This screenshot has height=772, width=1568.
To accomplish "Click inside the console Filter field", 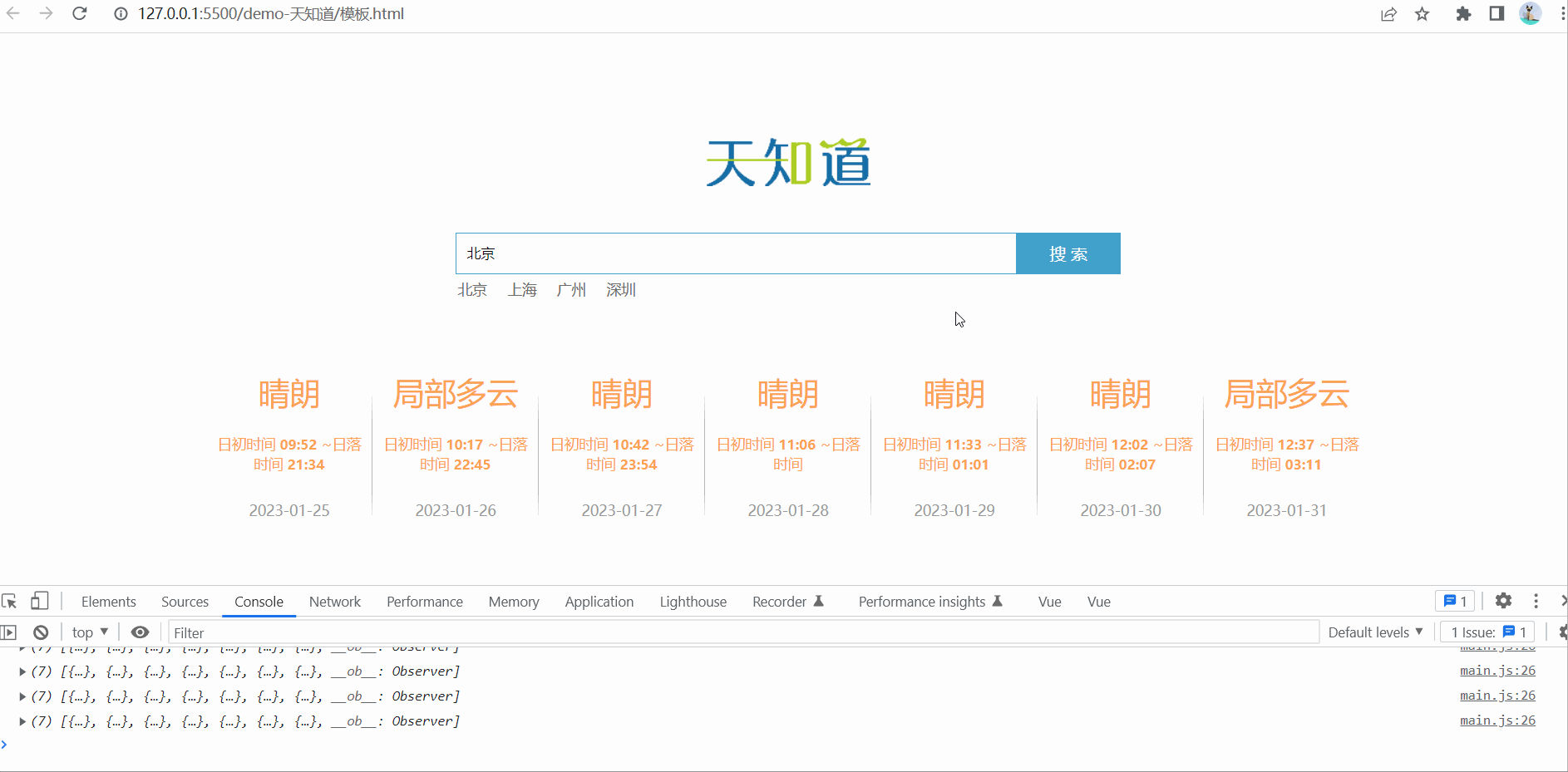I will pyautogui.click(x=499, y=632).
